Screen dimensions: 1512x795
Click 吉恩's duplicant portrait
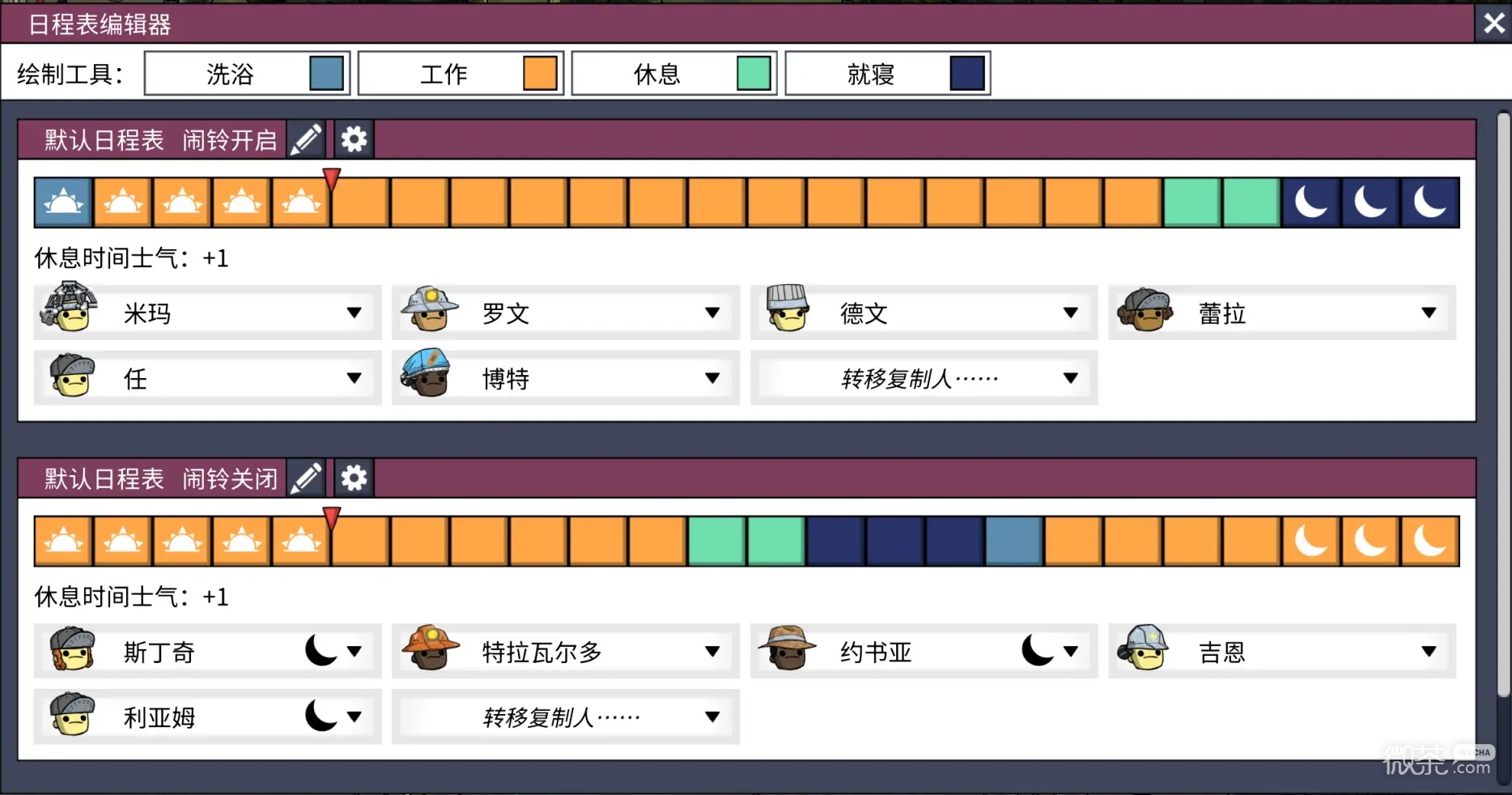click(x=1143, y=647)
